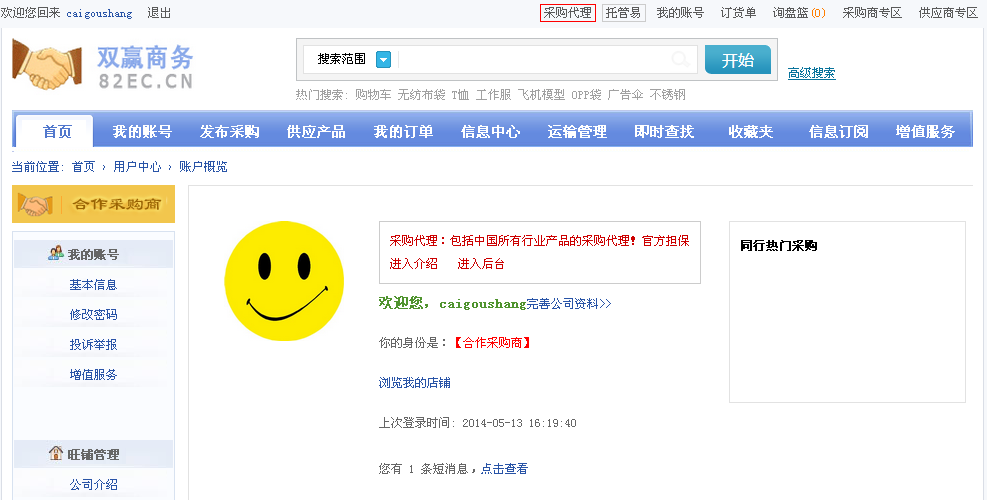Screen dimensions: 987x500
Task: Click 退出 to log out
Action: coord(159,13)
